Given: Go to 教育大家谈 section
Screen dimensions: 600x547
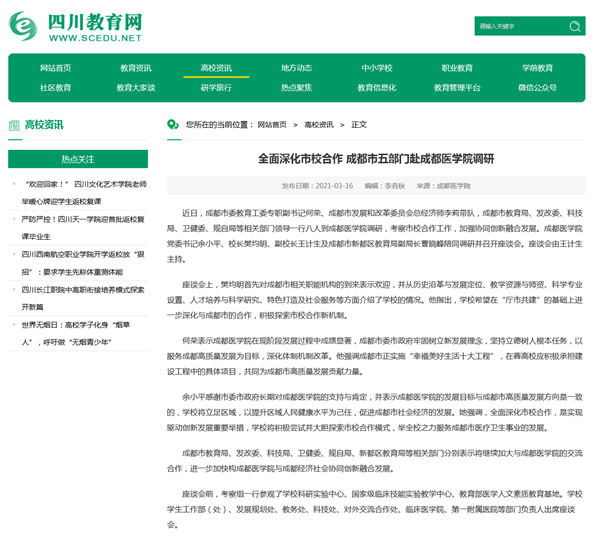Looking at the screenshot, I should 136,88.
